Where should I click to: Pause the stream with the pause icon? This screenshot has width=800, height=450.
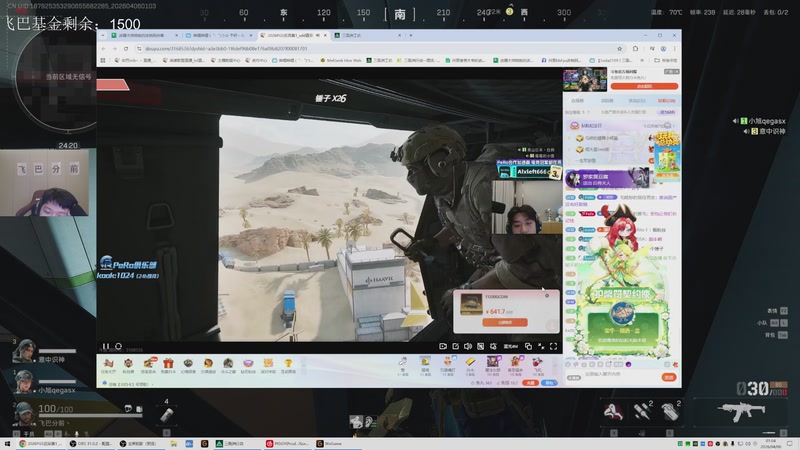click(x=106, y=346)
